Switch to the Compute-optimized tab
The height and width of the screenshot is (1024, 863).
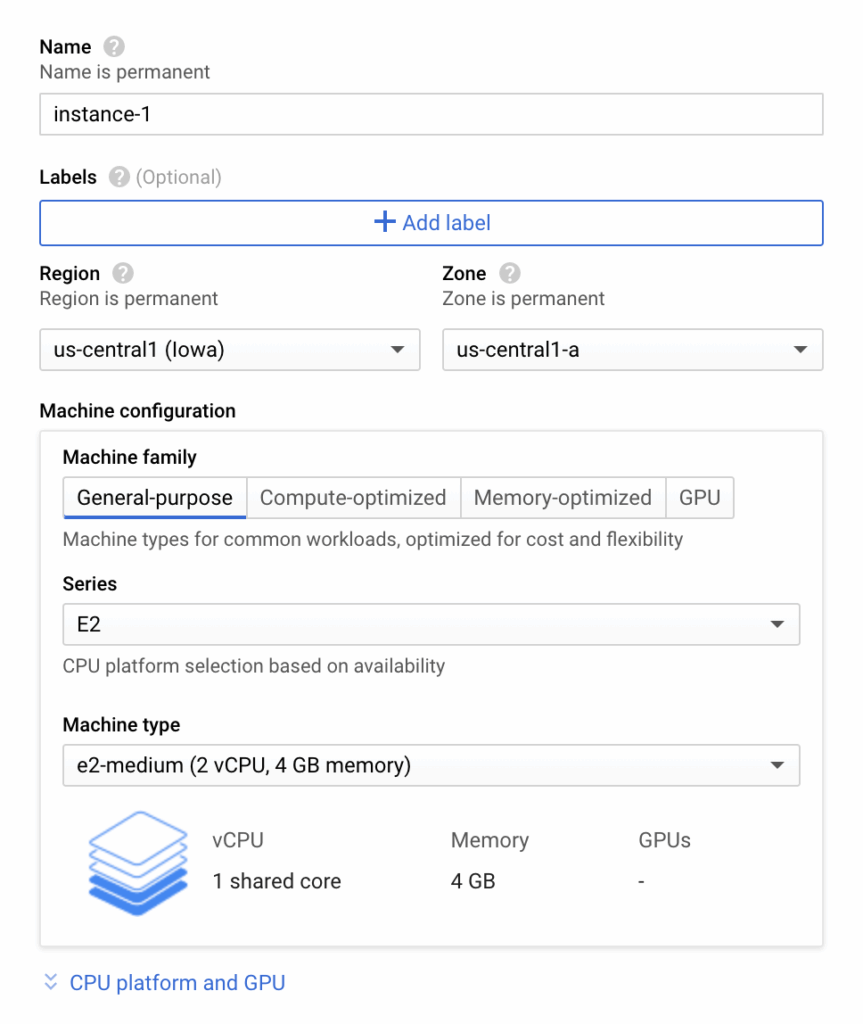[x=352, y=497]
